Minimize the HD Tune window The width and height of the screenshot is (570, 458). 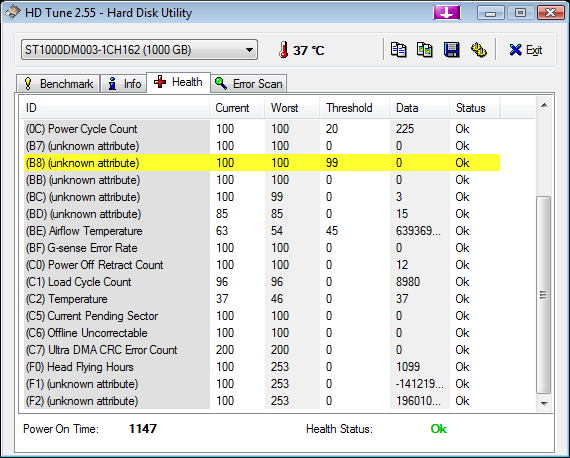[x=491, y=13]
